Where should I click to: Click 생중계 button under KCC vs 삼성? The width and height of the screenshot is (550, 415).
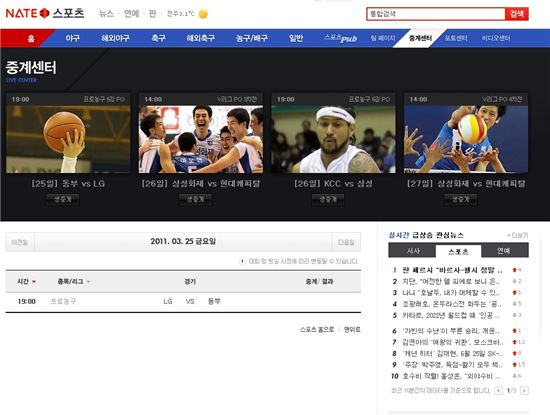click(x=328, y=199)
